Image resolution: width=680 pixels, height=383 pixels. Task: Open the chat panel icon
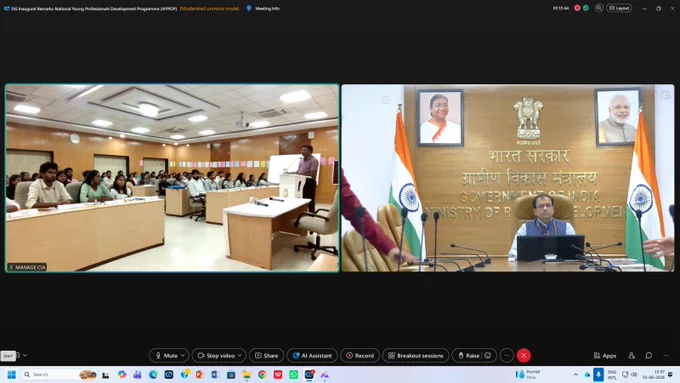[x=648, y=356]
